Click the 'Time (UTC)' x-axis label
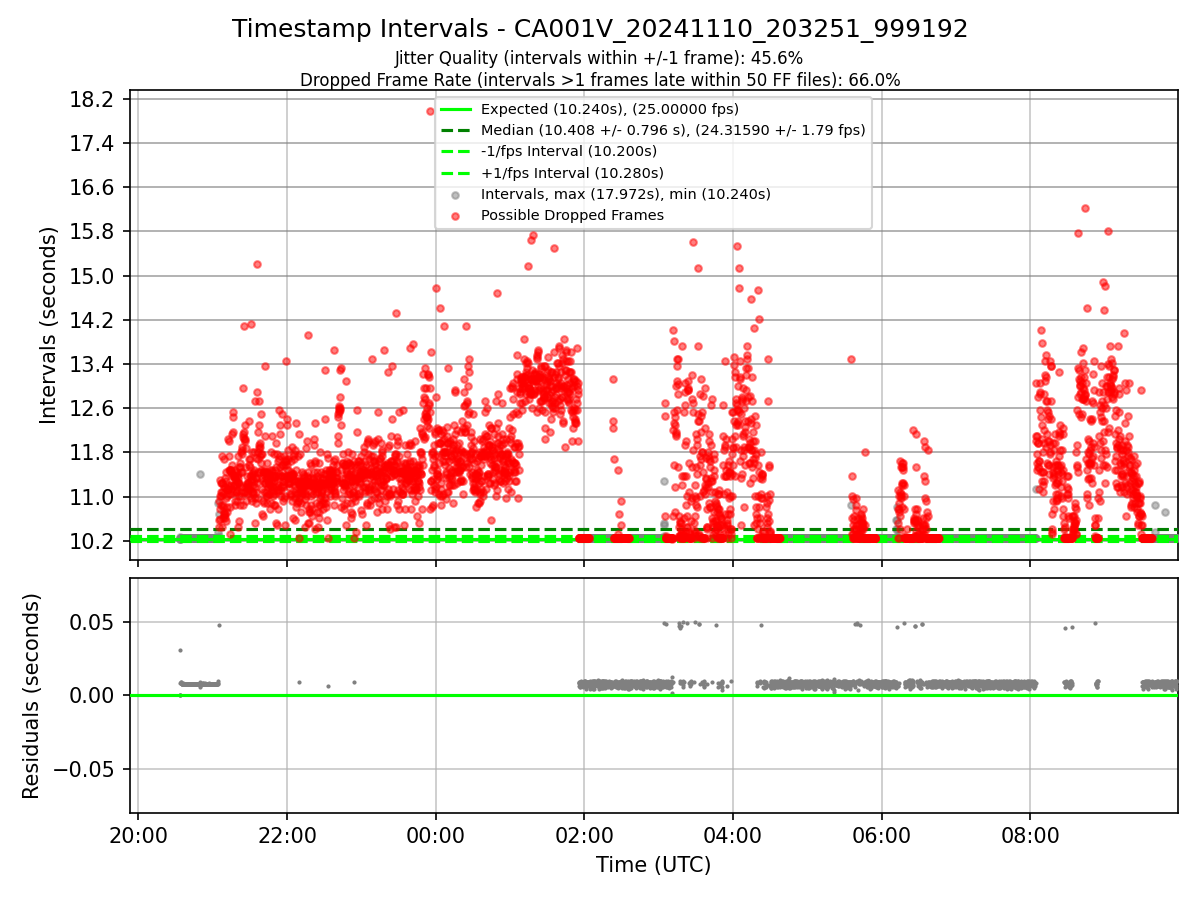The height and width of the screenshot is (900, 1200). pyautogui.click(x=653, y=865)
